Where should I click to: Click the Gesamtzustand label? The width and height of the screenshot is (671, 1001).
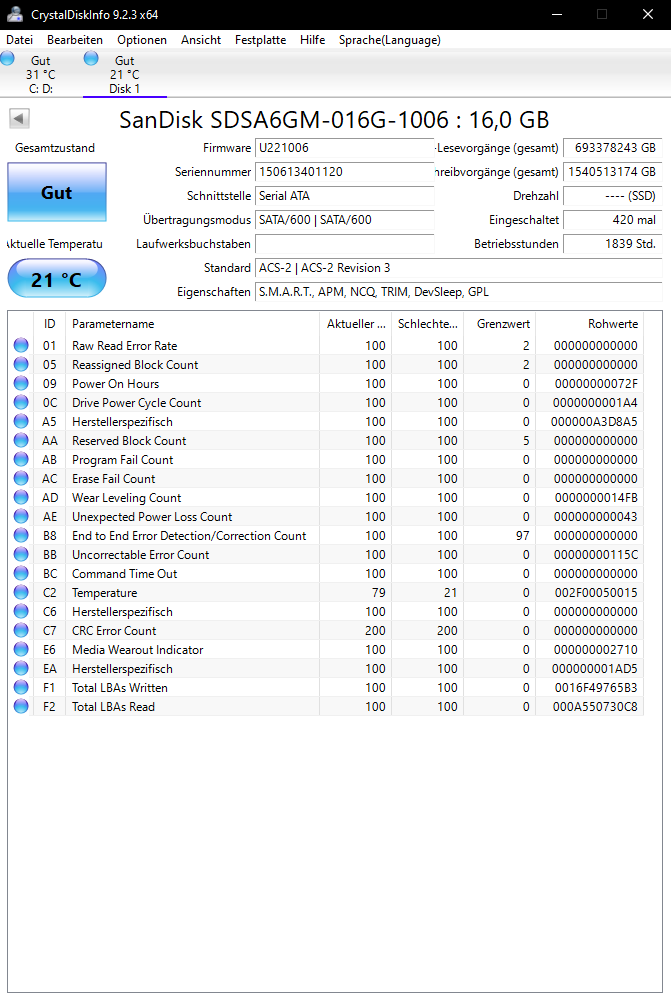click(x=55, y=147)
